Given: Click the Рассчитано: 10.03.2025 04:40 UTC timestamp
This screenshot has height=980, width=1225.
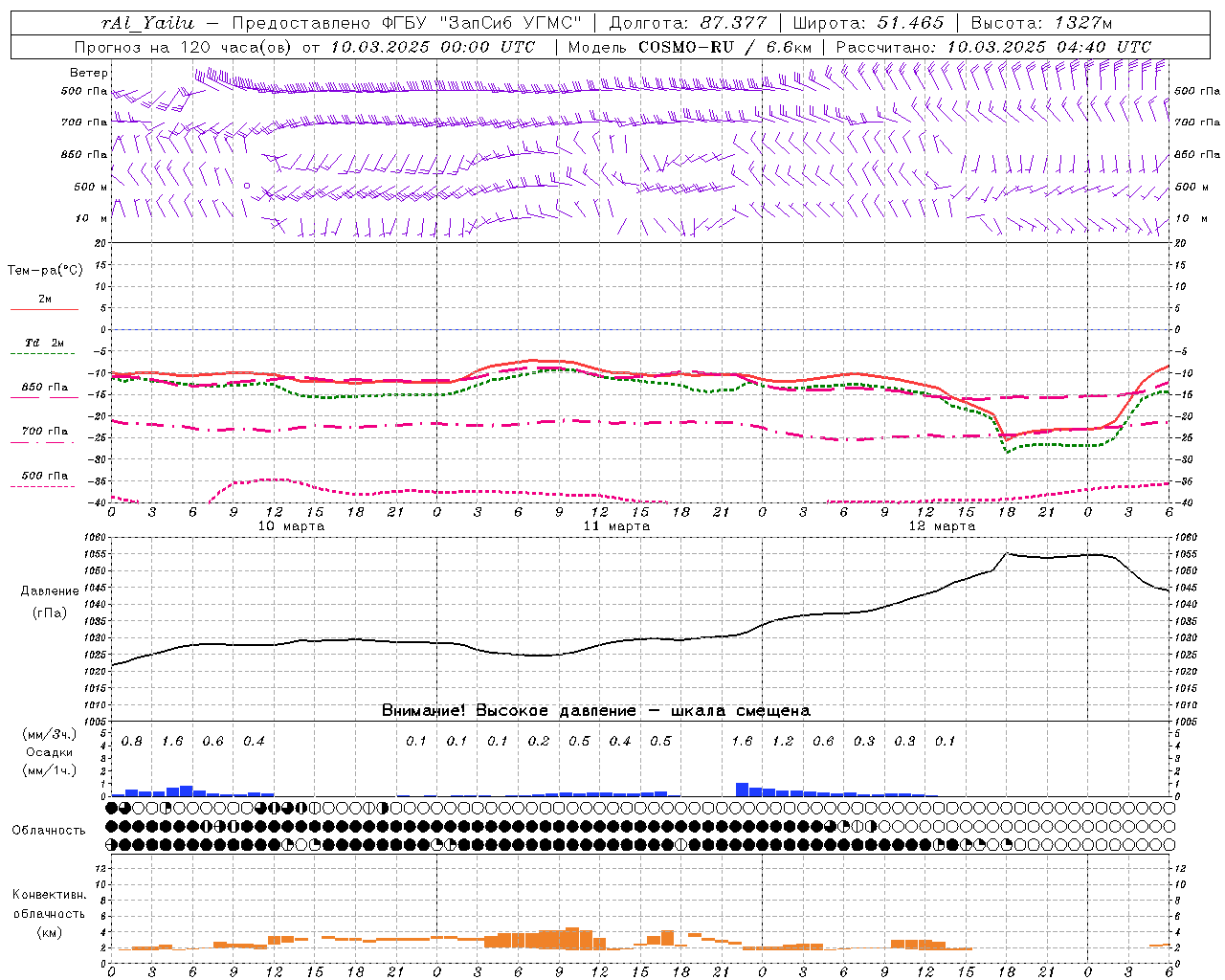Looking at the screenshot, I should pyautogui.click(x=993, y=47).
